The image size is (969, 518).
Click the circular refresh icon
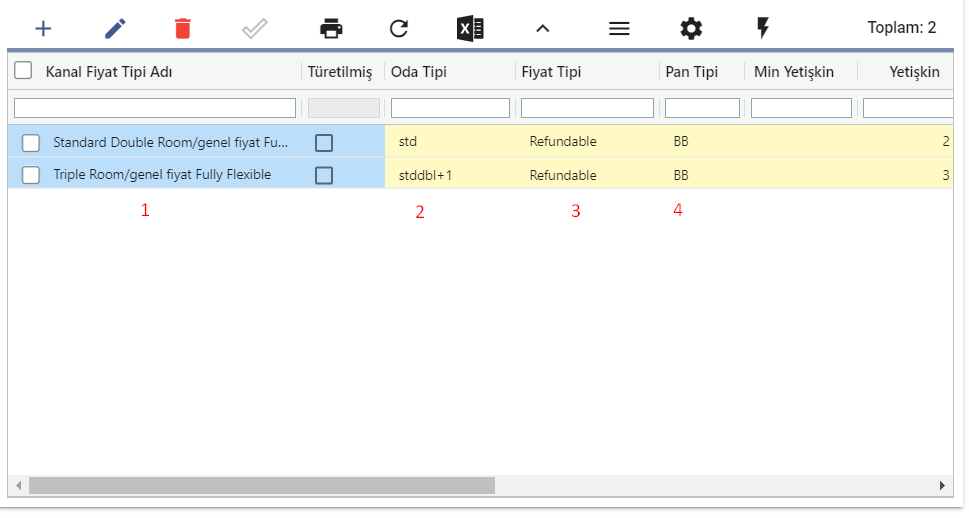click(399, 28)
